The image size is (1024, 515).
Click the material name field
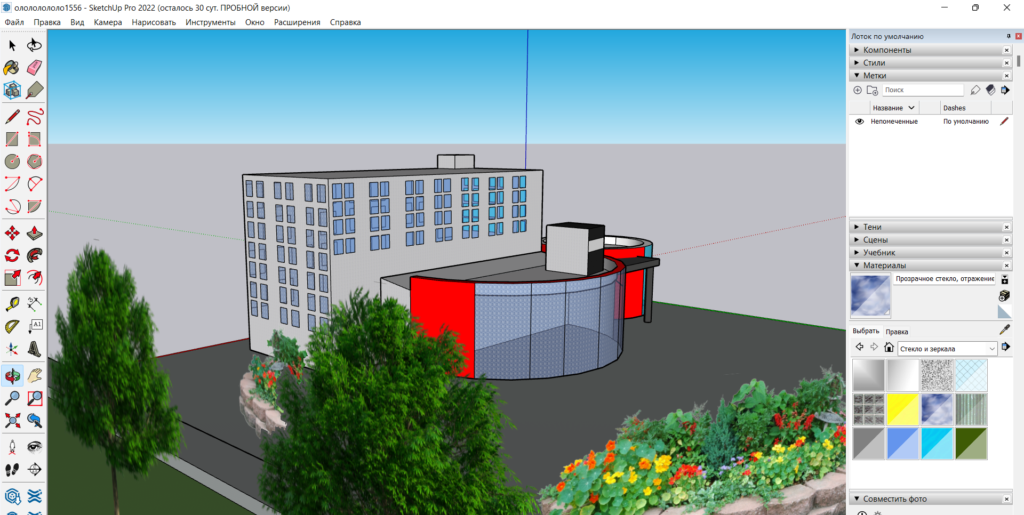(944, 279)
